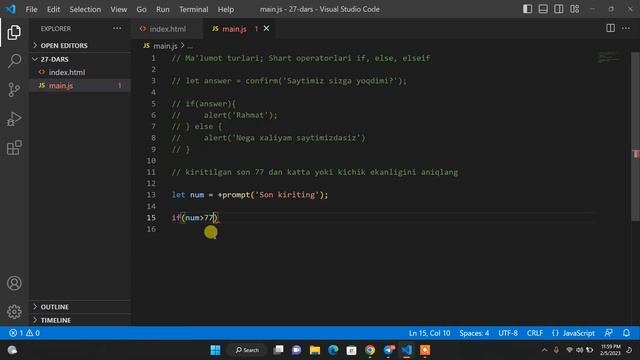The height and width of the screenshot is (360, 640).
Task: Open Microsoft Store from the taskbar
Action: [351, 350]
